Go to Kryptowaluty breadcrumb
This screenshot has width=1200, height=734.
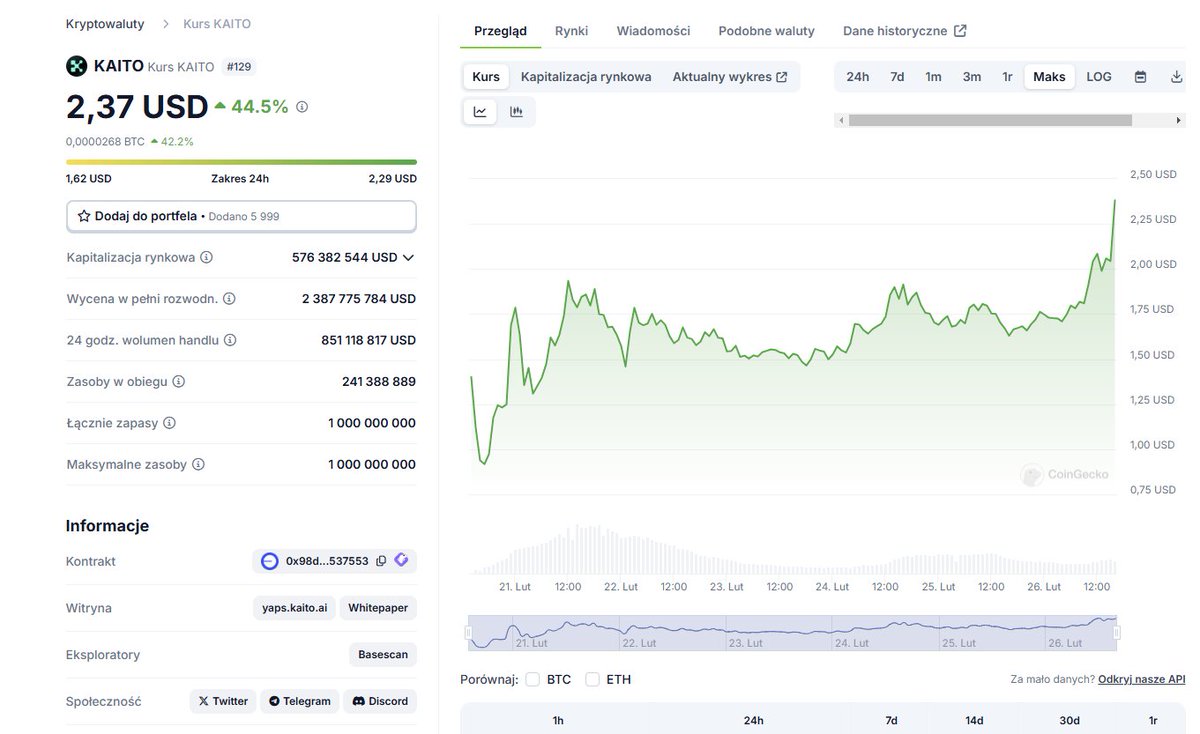105,23
